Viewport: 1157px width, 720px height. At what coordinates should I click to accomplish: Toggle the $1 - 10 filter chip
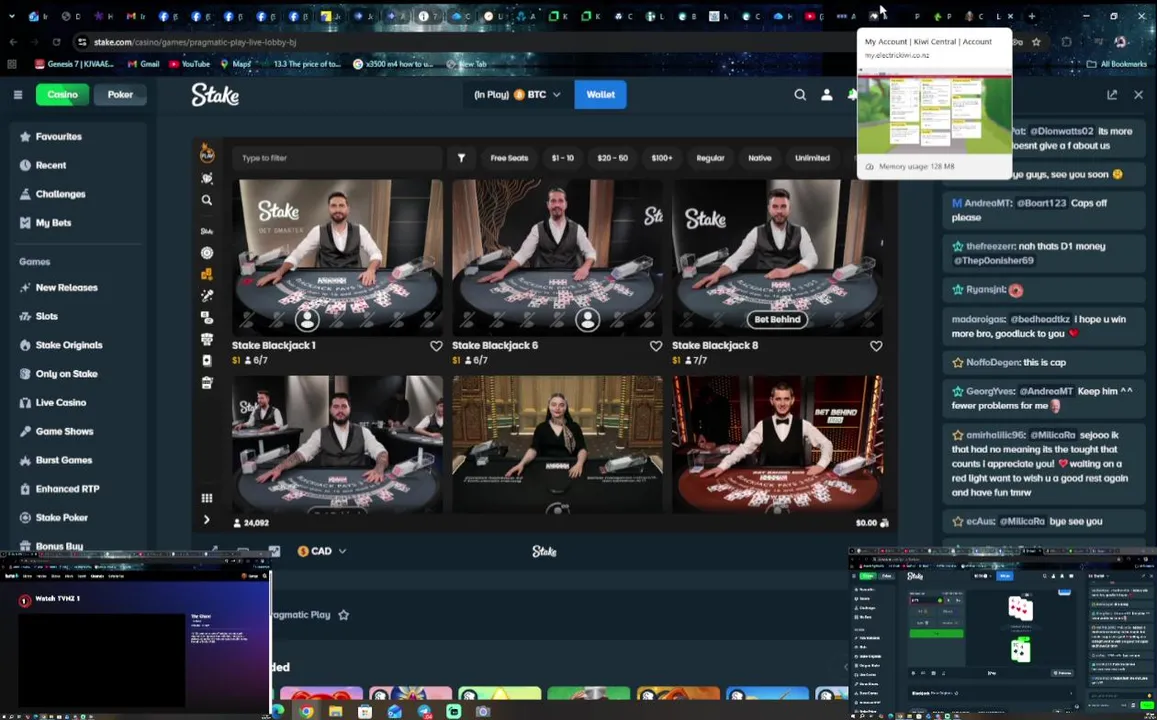[x=562, y=158]
